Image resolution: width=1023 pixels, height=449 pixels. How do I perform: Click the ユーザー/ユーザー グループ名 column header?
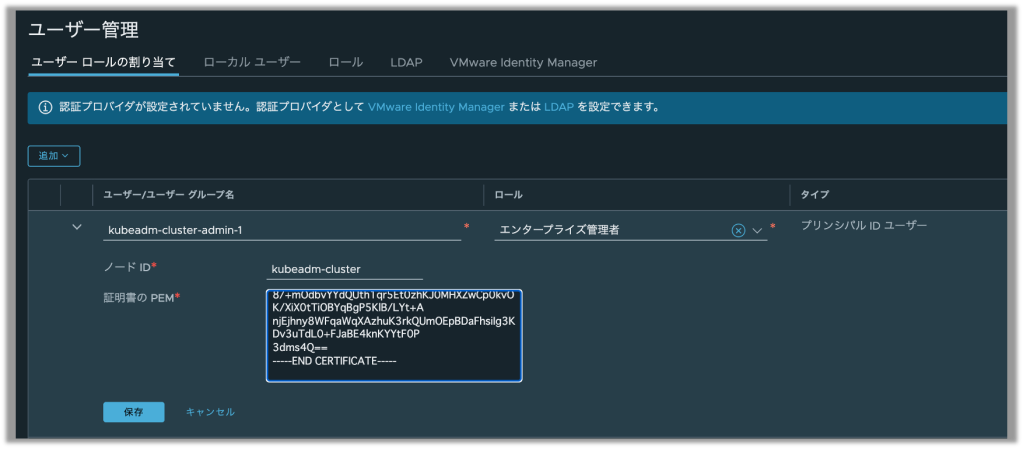(169, 194)
